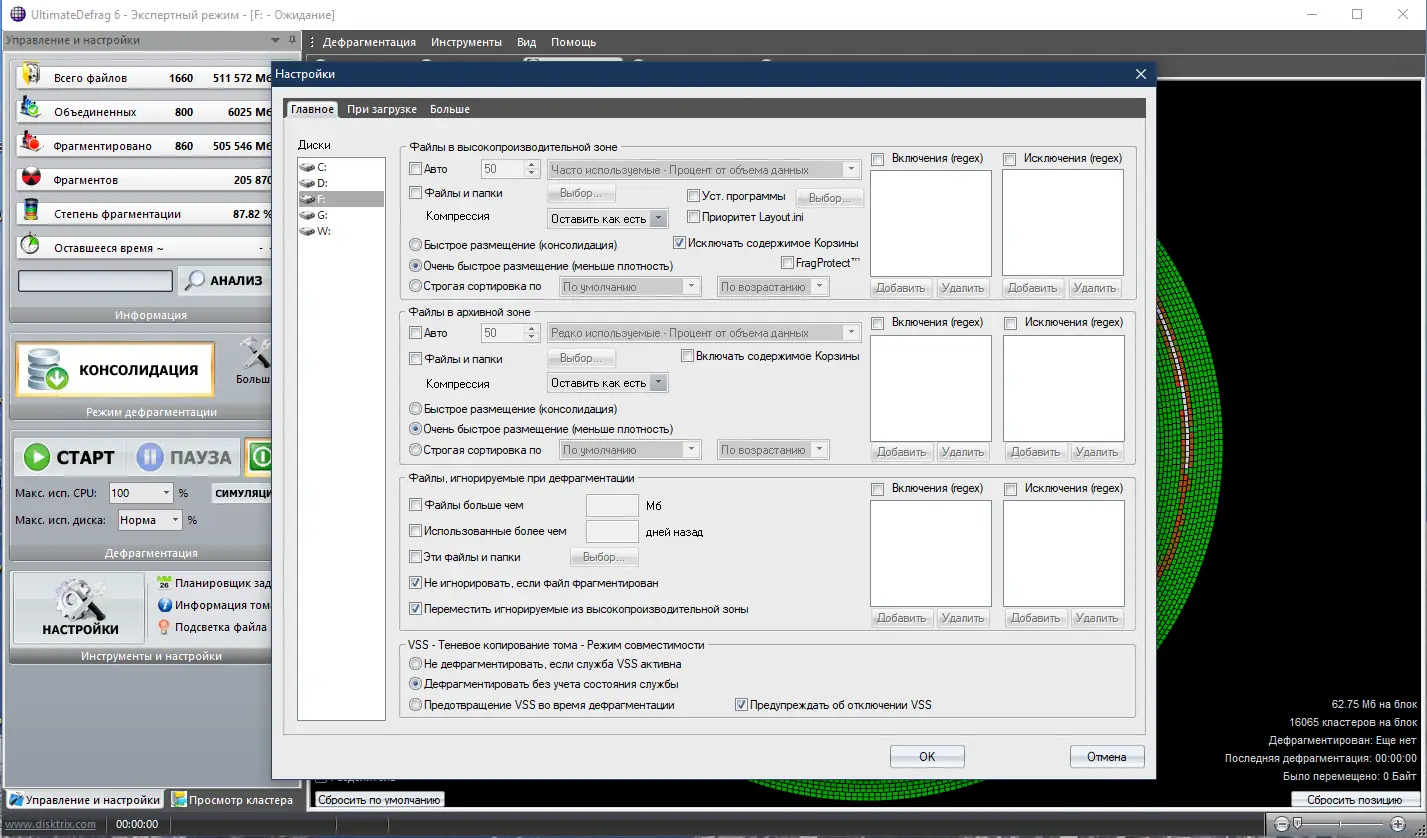The image size is (1427, 838).
Task: Choose Быстрое размещение in the archive zone
Action: (416, 409)
